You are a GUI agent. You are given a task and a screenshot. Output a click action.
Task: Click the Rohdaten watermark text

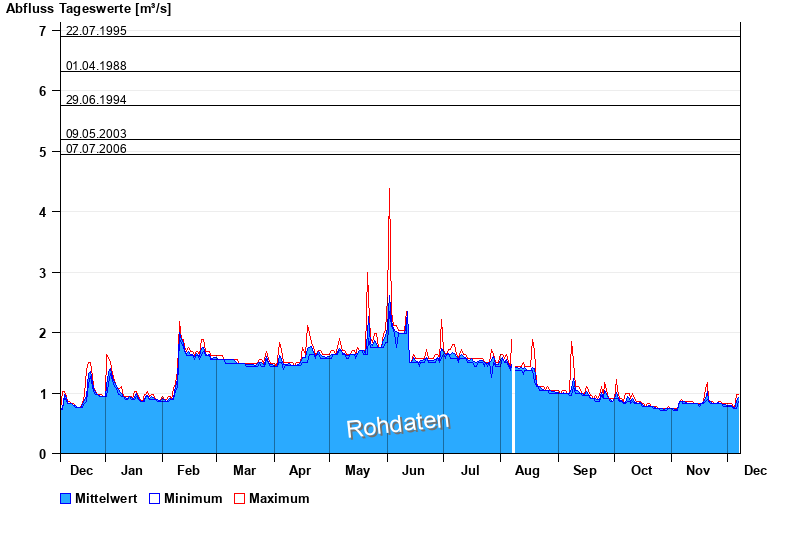tap(398, 425)
